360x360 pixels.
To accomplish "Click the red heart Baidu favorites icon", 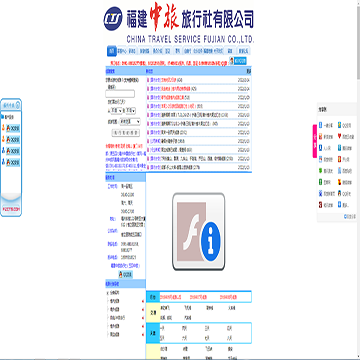I will coord(340,137).
